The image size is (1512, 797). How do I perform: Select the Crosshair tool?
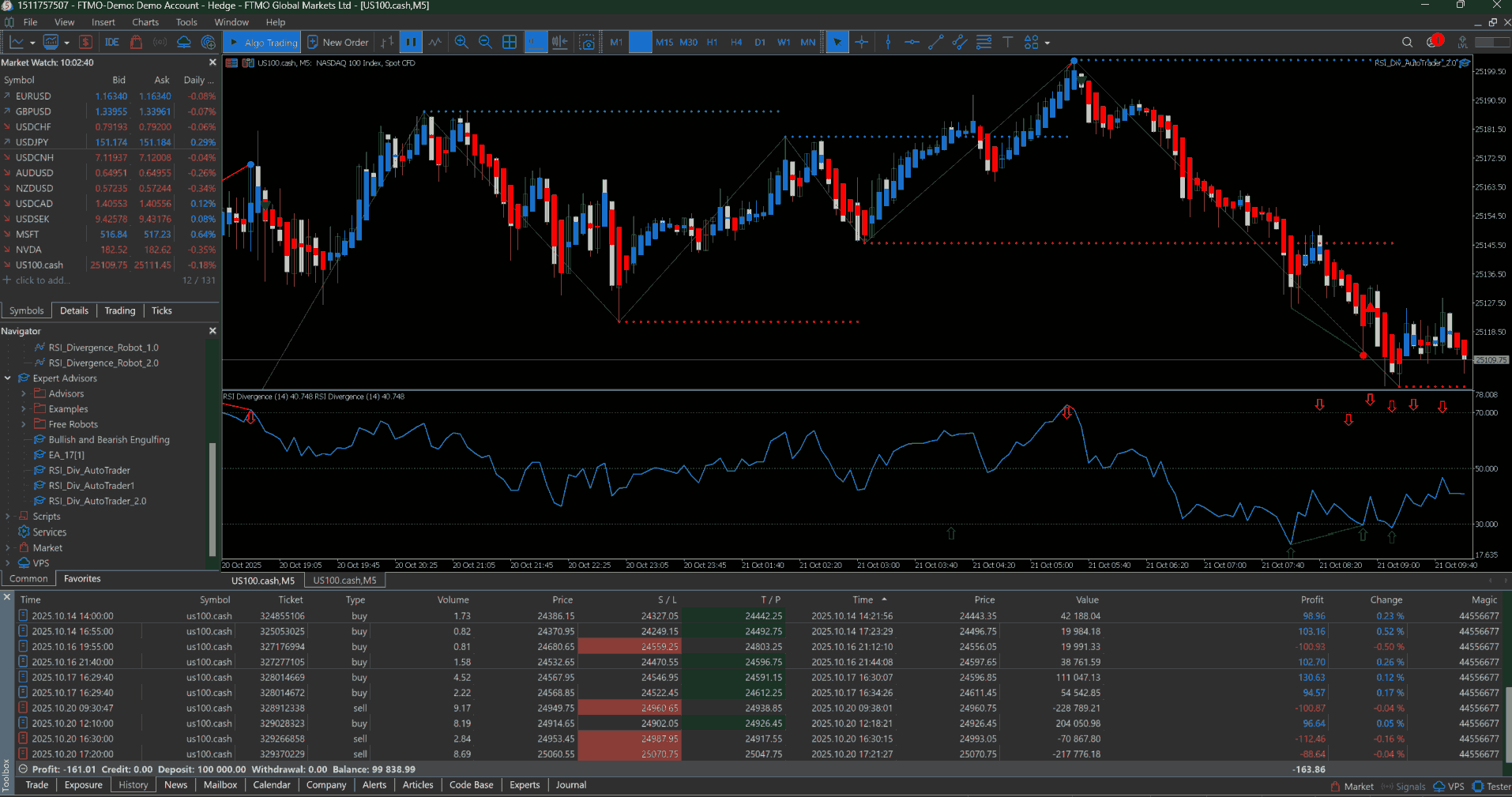pyautogui.click(x=862, y=42)
